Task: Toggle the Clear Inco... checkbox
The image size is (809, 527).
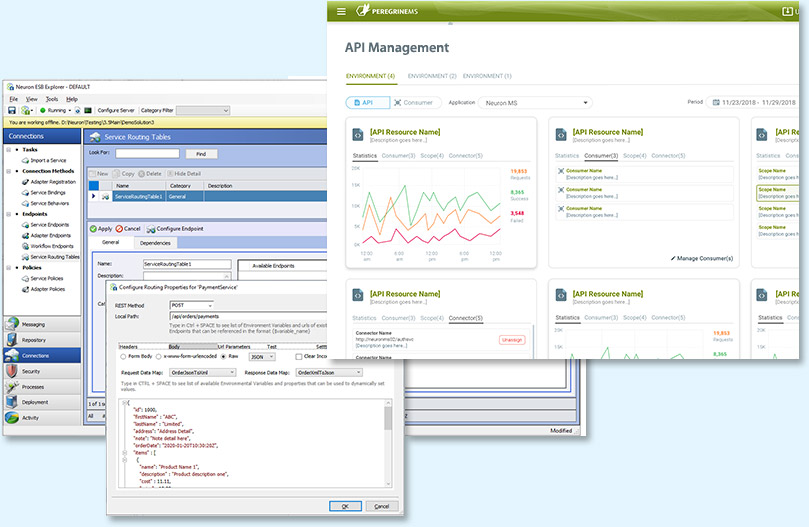Action: coord(298,357)
